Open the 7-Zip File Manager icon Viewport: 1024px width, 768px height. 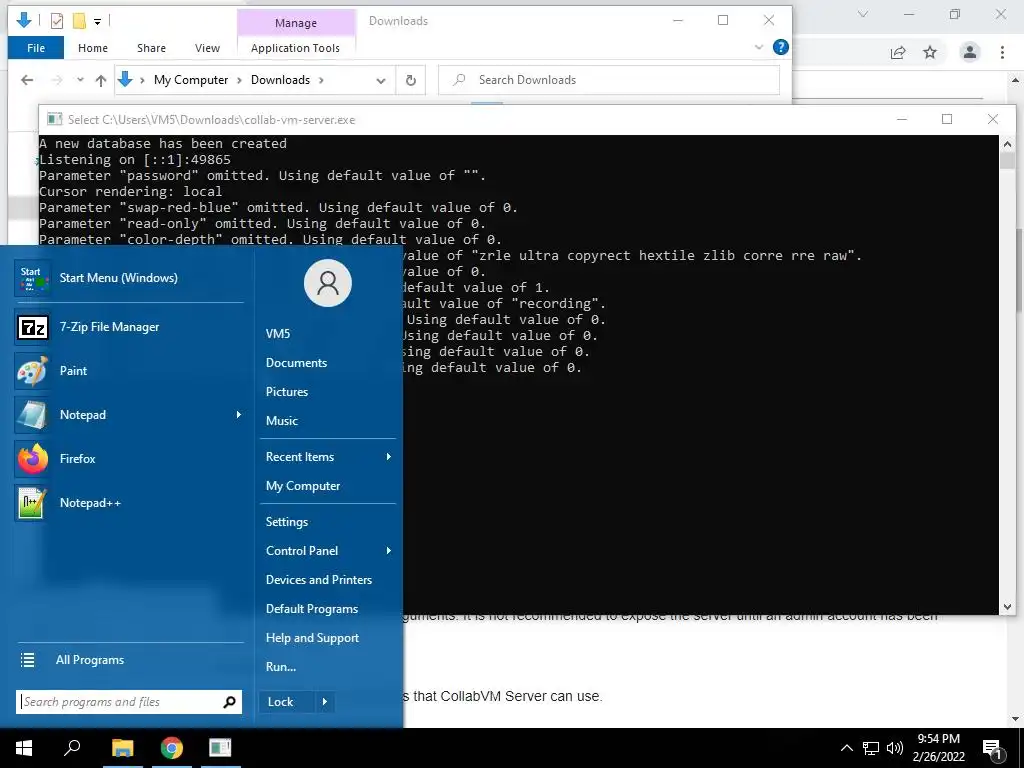(x=32, y=327)
